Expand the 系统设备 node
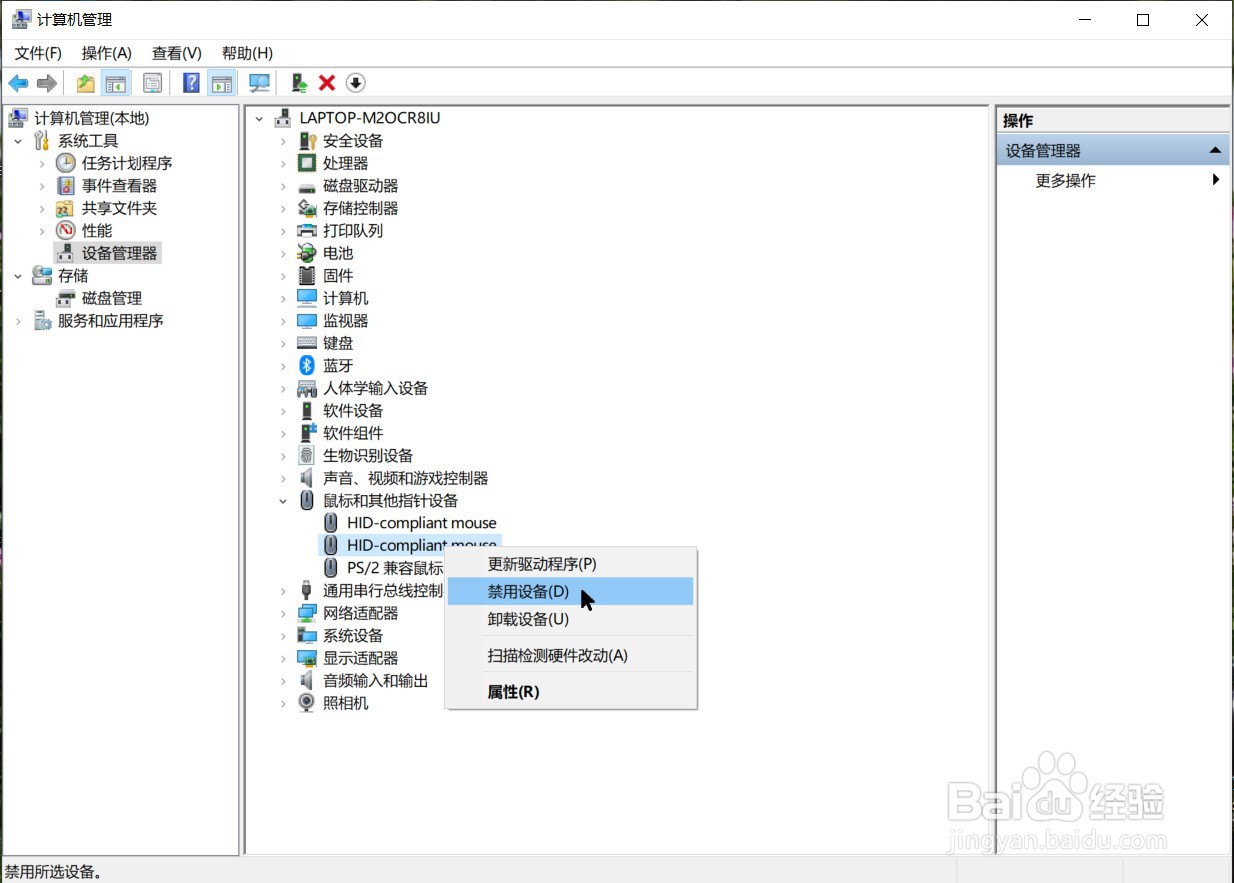This screenshot has width=1234, height=883. (x=283, y=636)
